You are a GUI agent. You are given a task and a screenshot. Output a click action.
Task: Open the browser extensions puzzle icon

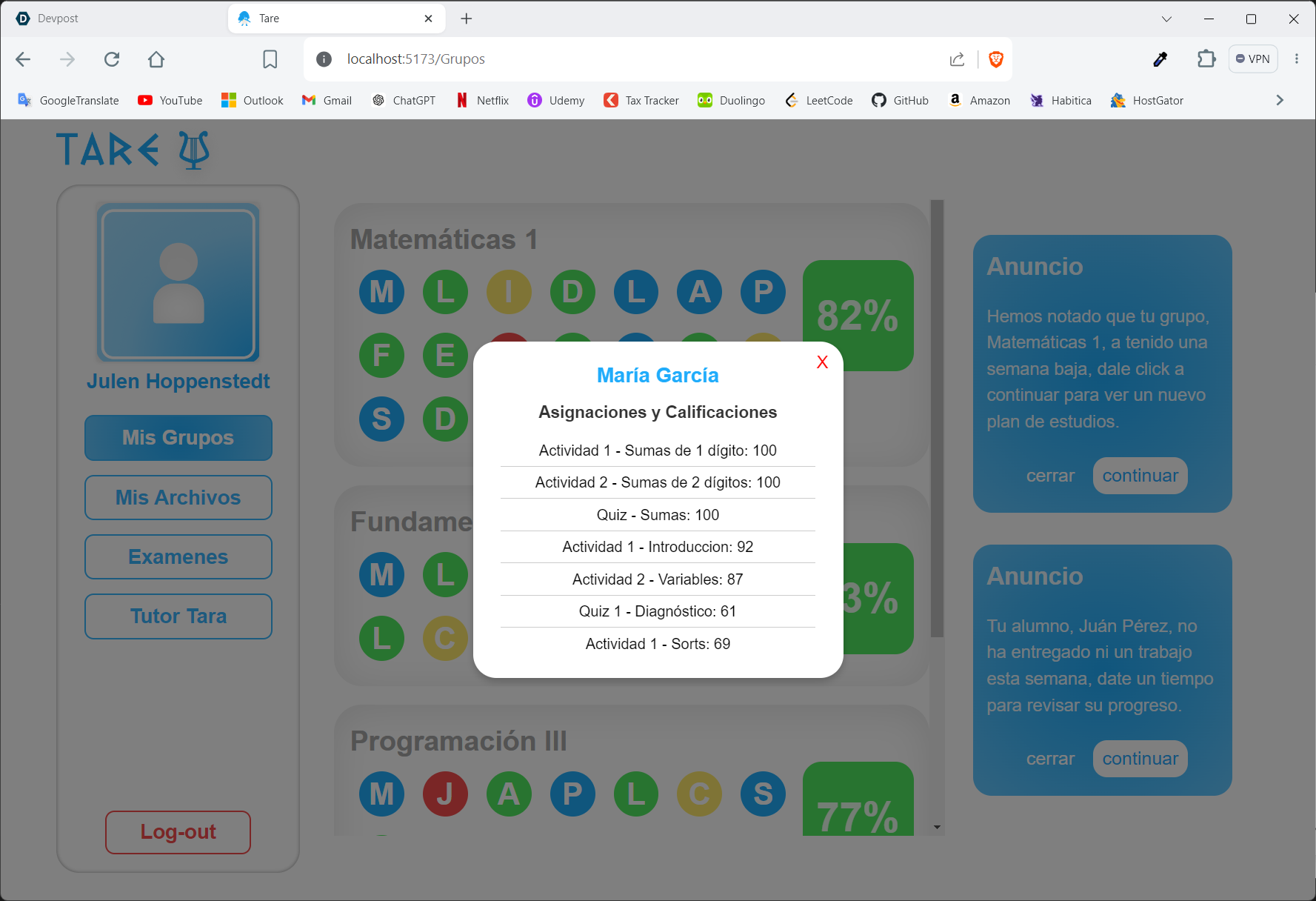point(1206,59)
